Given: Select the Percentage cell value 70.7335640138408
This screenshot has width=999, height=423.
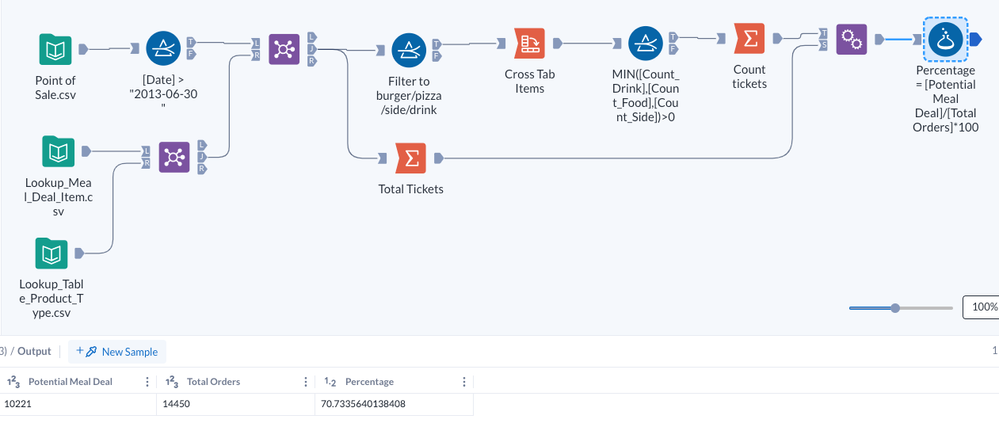Looking at the screenshot, I should click(x=362, y=404).
